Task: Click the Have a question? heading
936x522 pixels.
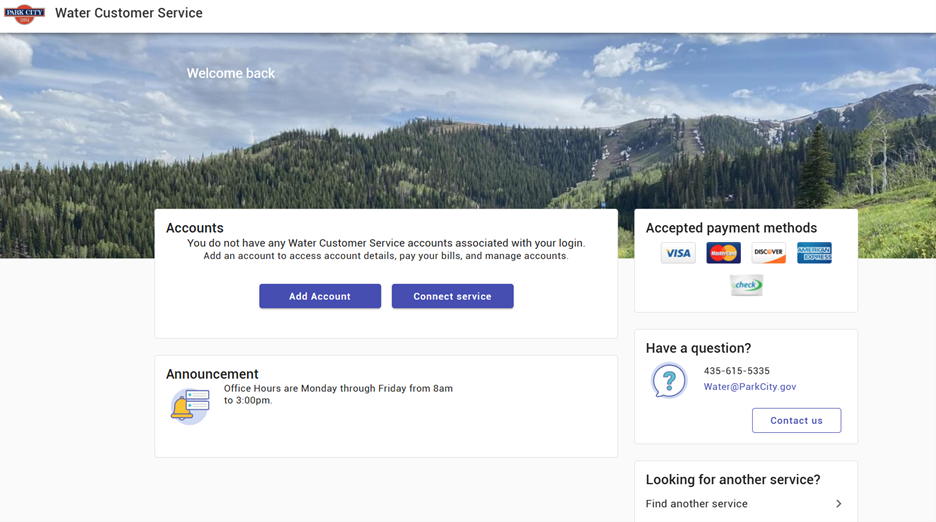Action: [x=698, y=348]
